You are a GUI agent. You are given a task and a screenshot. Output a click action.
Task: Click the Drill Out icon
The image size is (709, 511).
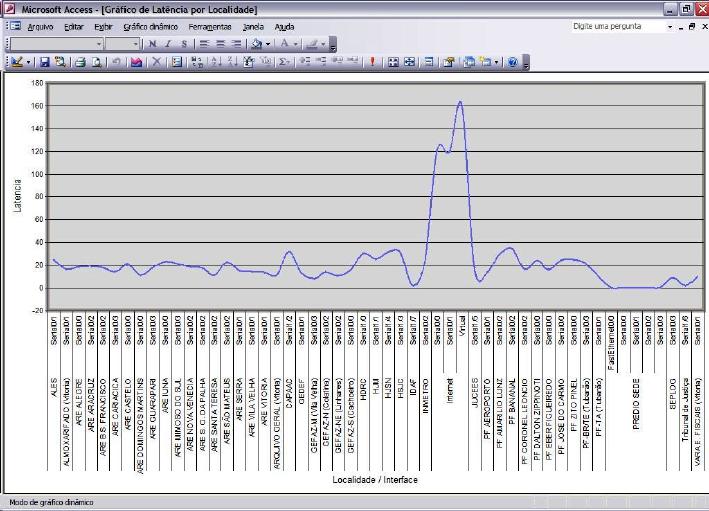pos(353,60)
